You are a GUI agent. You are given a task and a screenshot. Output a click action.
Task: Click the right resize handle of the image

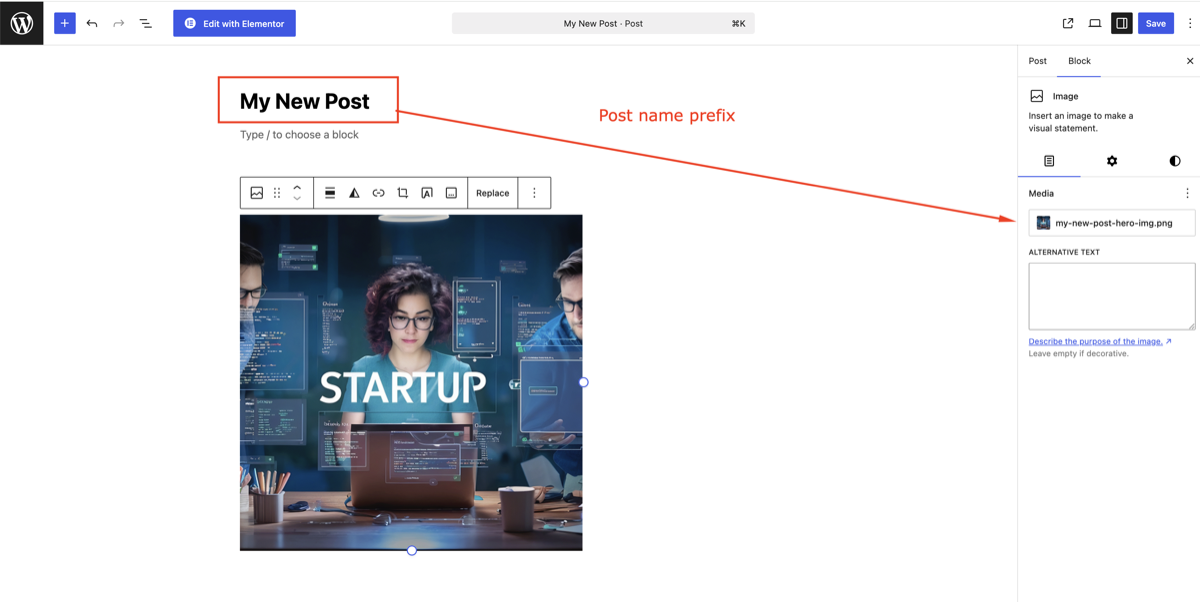[x=583, y=382]
